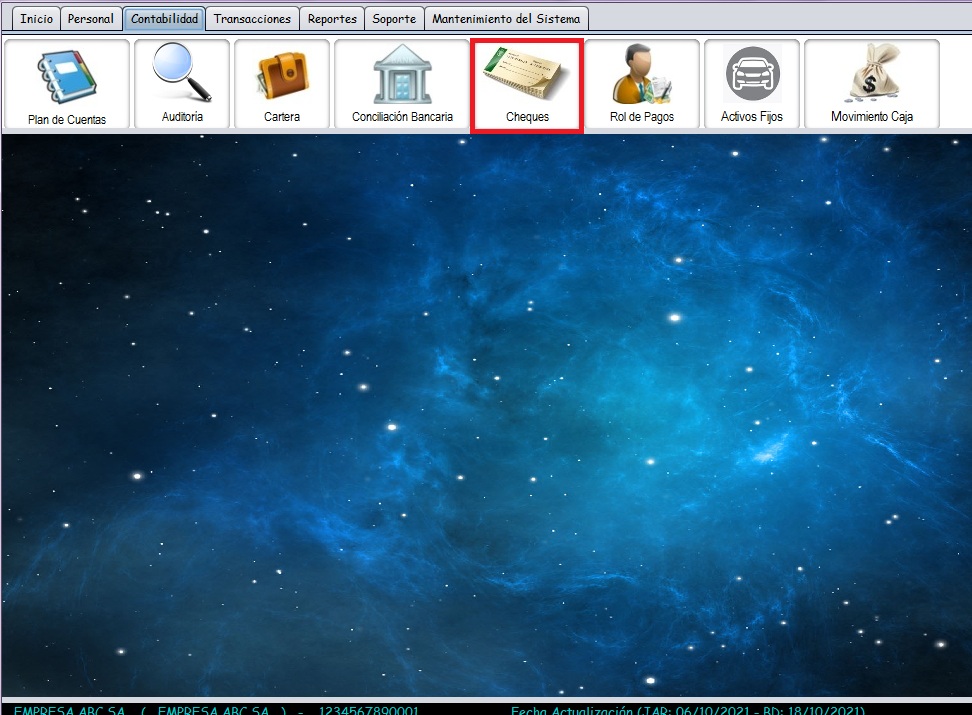
Task: Click the 'Conciliación Bancaria' text label
Action: point(402,117)
